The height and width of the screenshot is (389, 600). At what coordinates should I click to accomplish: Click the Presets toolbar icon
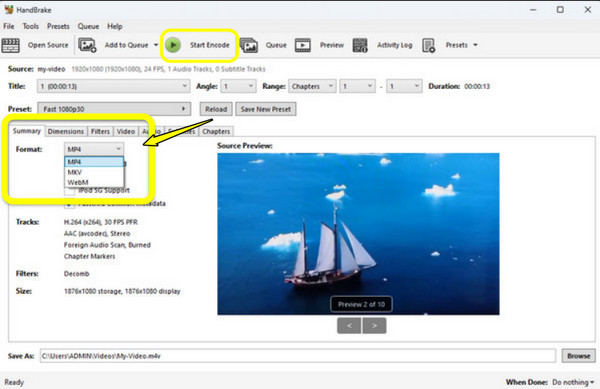429,45
